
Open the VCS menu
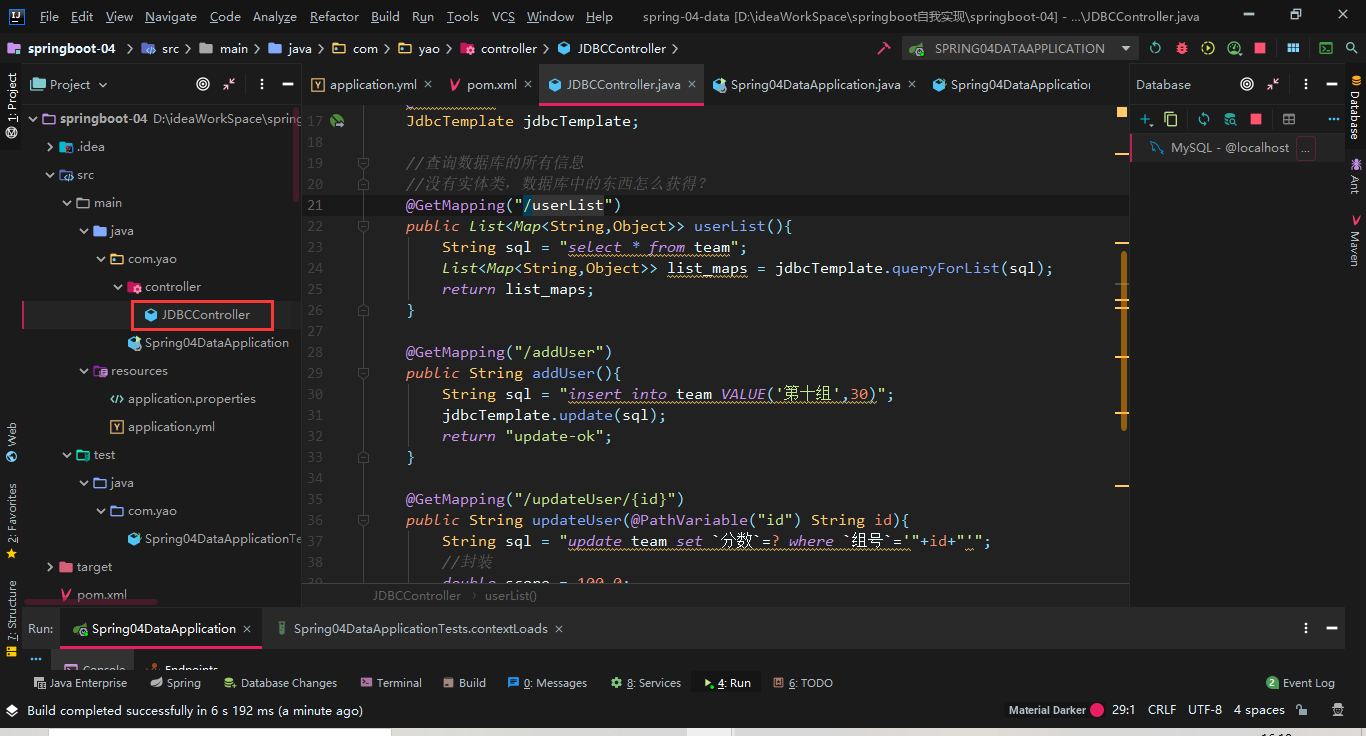click(x=504, y=17)
